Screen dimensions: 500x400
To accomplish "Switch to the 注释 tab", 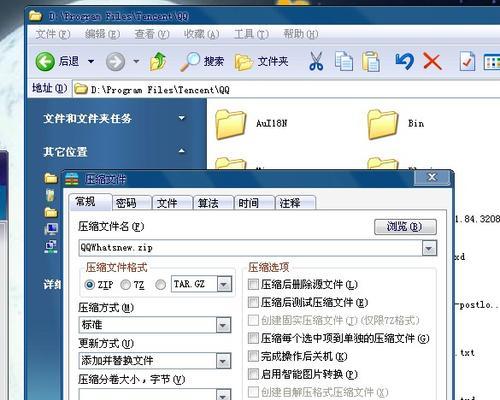I will pos(295,203).
